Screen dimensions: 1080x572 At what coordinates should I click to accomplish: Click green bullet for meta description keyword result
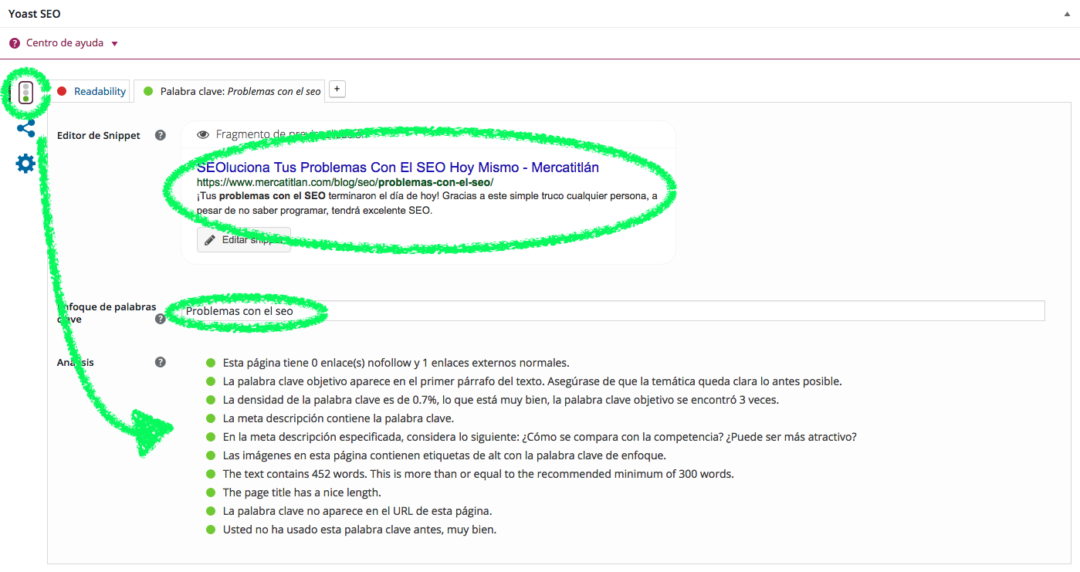coord(211,418)
